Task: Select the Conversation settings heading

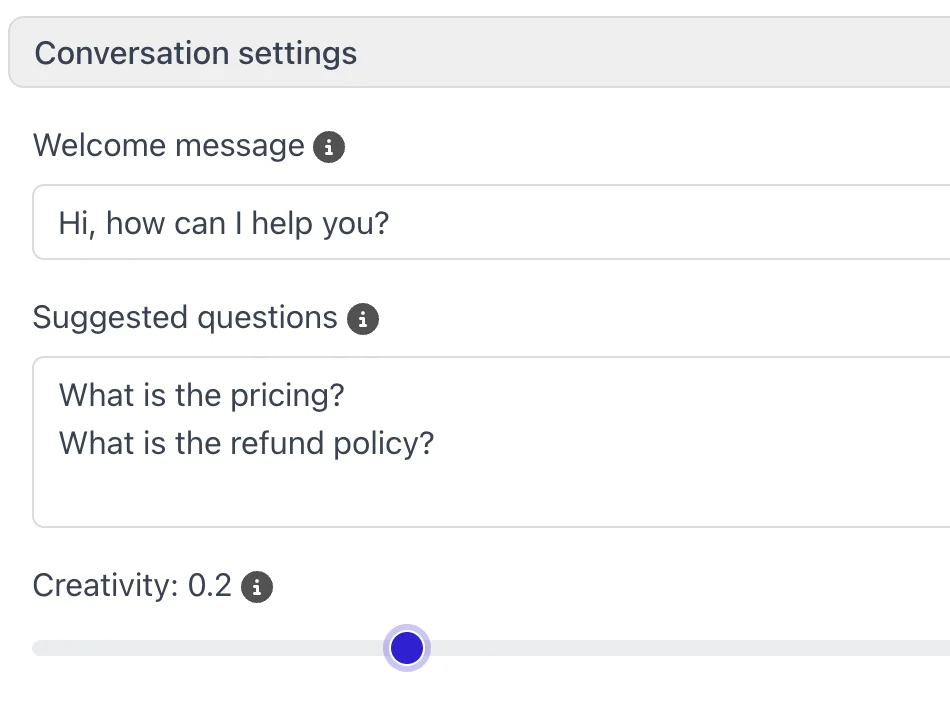Action: click(195, 52)
